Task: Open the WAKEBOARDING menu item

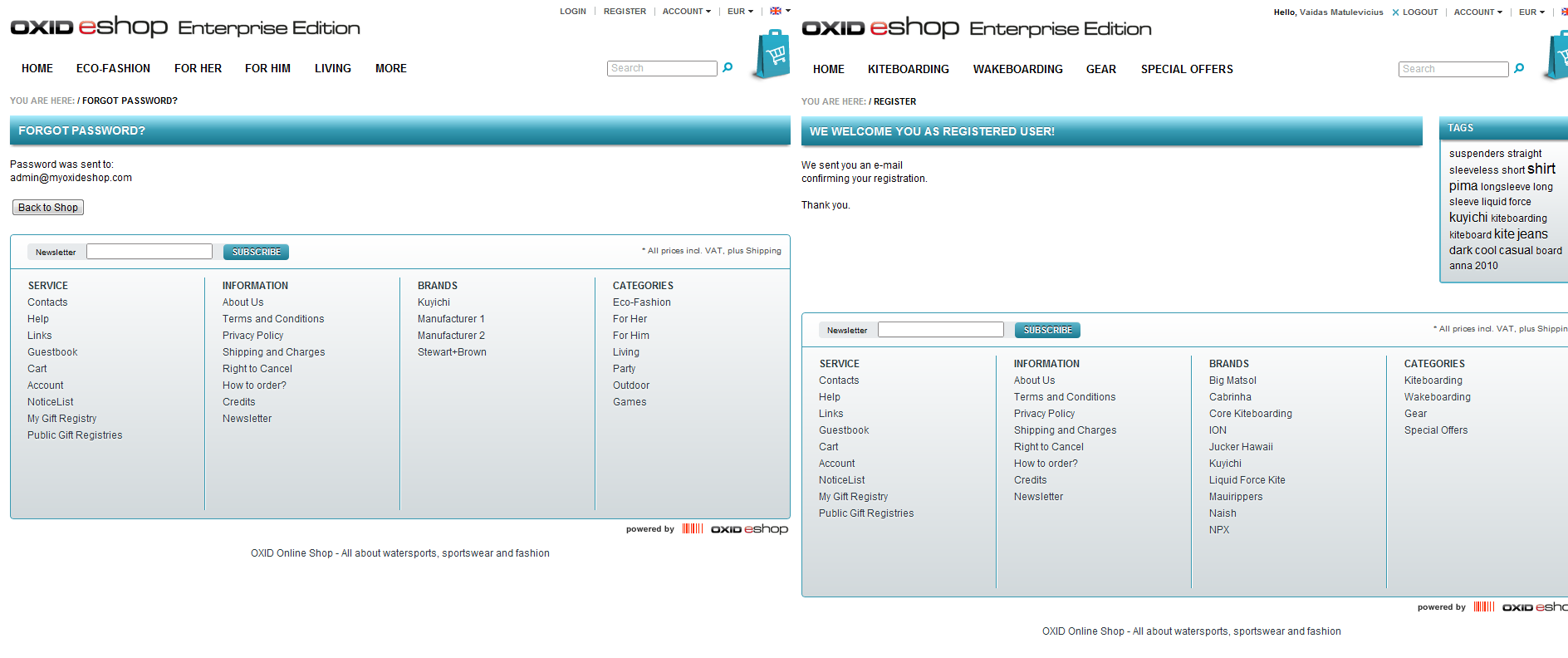Action: (x=1017, y=70)
